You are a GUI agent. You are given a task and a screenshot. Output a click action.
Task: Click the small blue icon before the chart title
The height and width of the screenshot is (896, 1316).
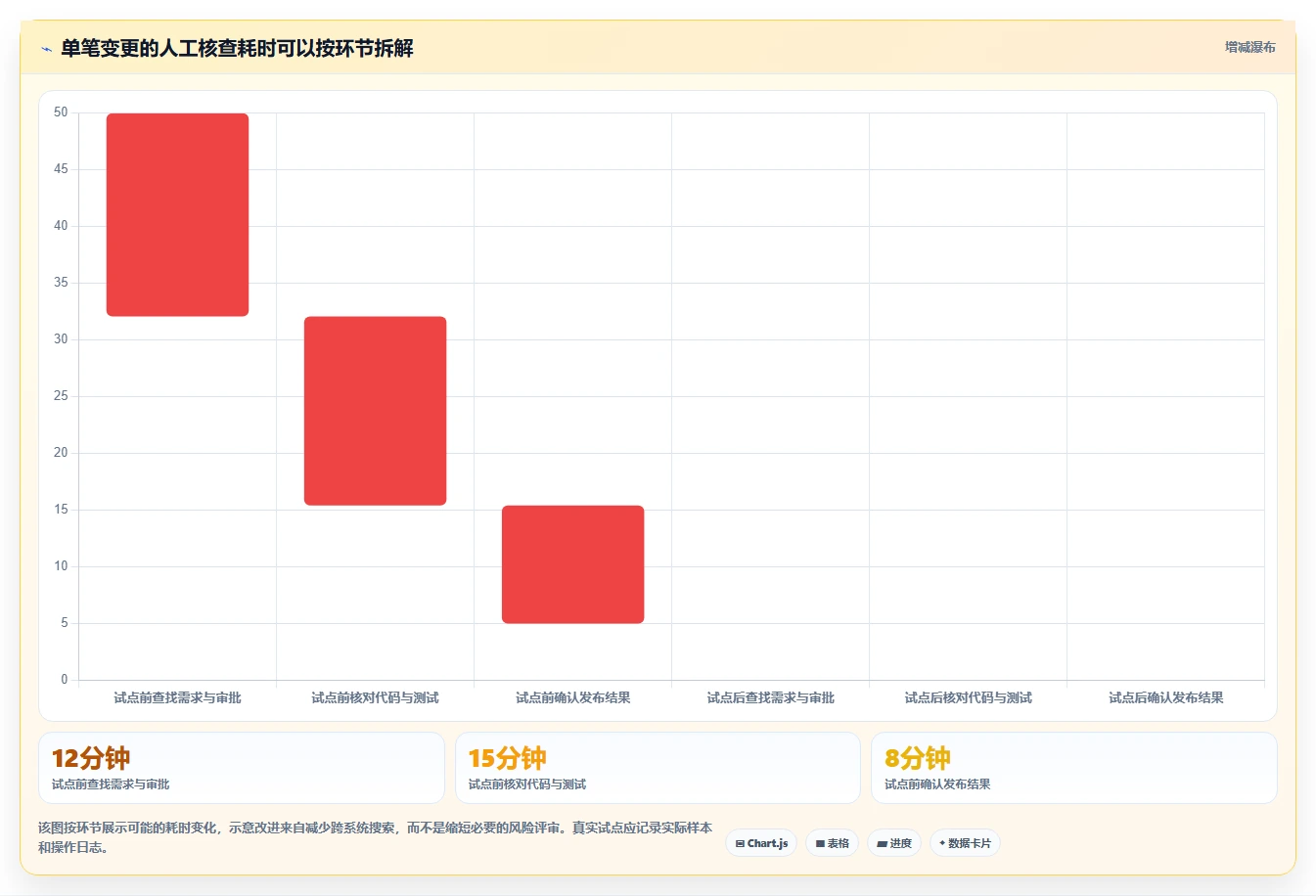click(x=46, y=49)
